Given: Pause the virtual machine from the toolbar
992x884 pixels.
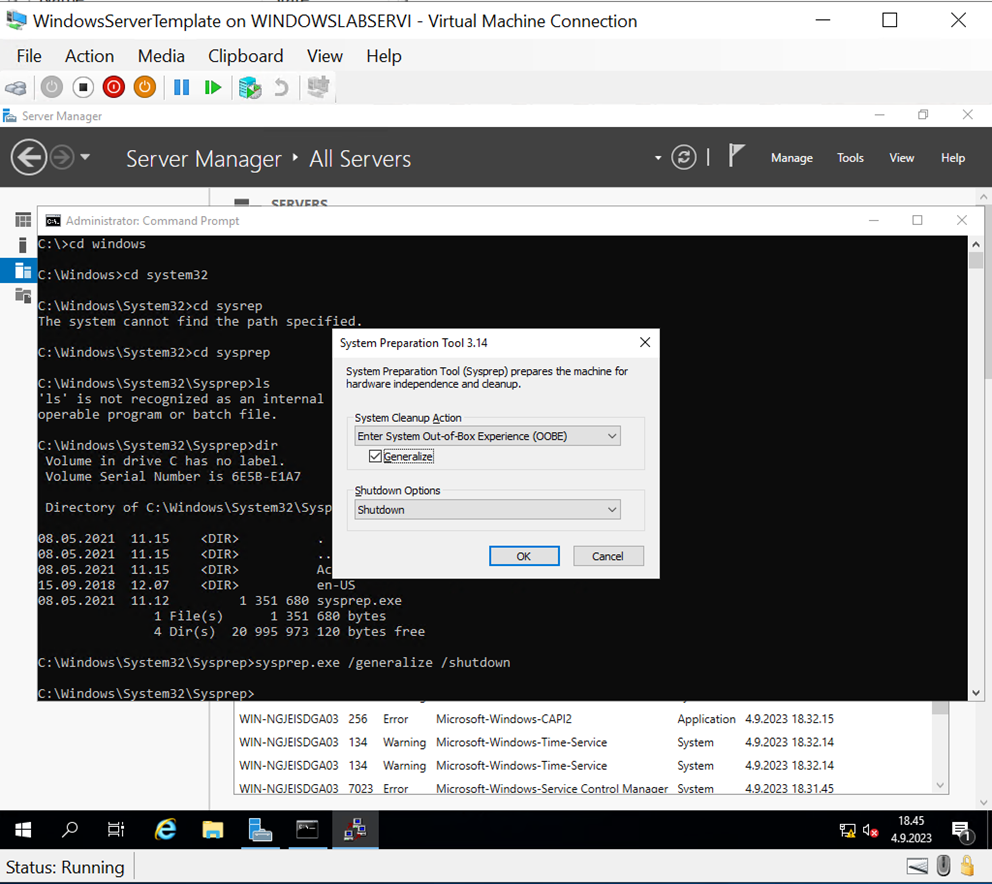Looking at the screenshot, I should coord(181,87).
